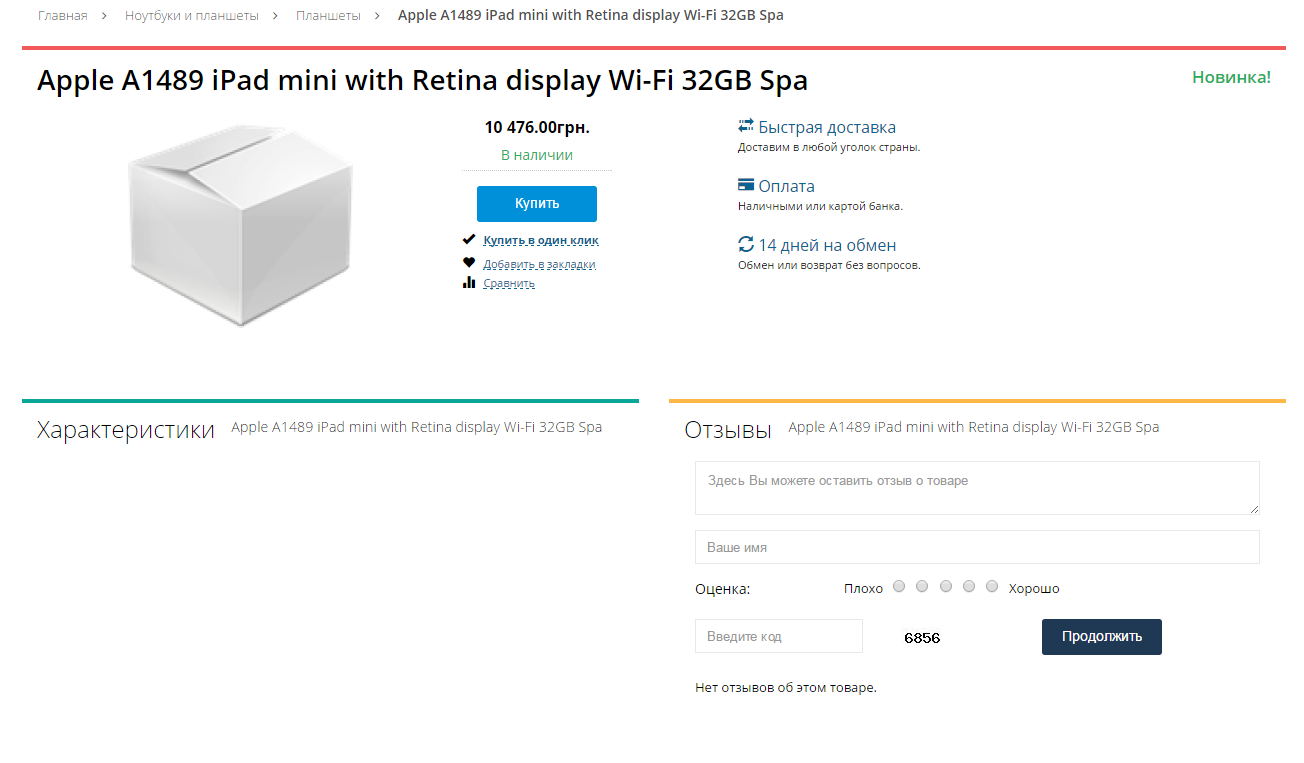Click the product name beside Отзывы
This screenshot has width=1304, height=763.
tap(974, 427)
